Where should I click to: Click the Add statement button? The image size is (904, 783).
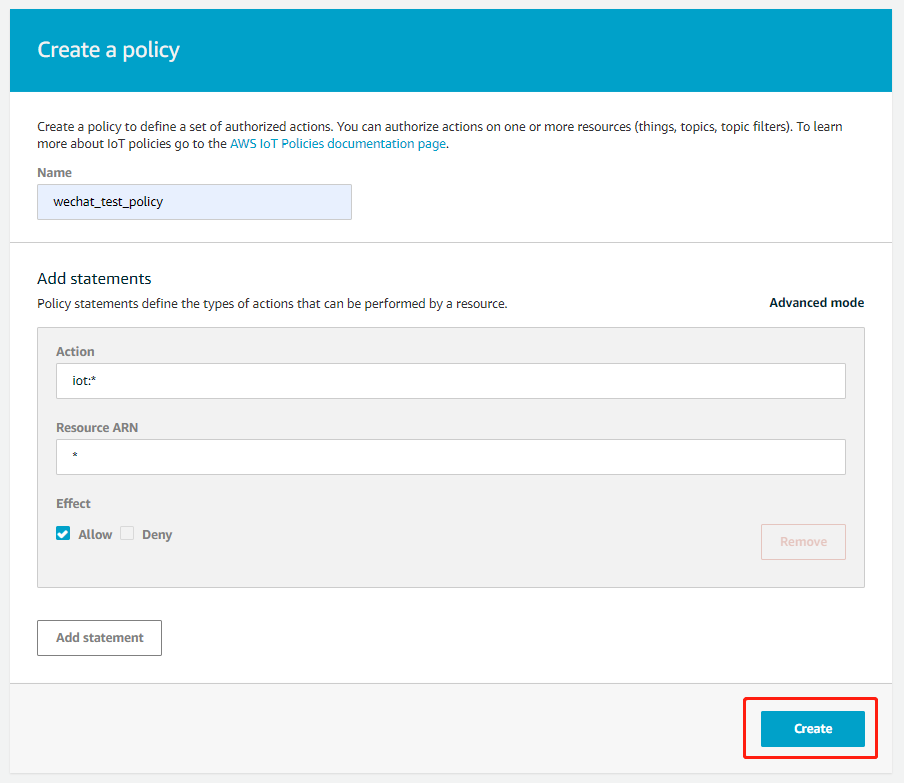[x=99, y=638]
